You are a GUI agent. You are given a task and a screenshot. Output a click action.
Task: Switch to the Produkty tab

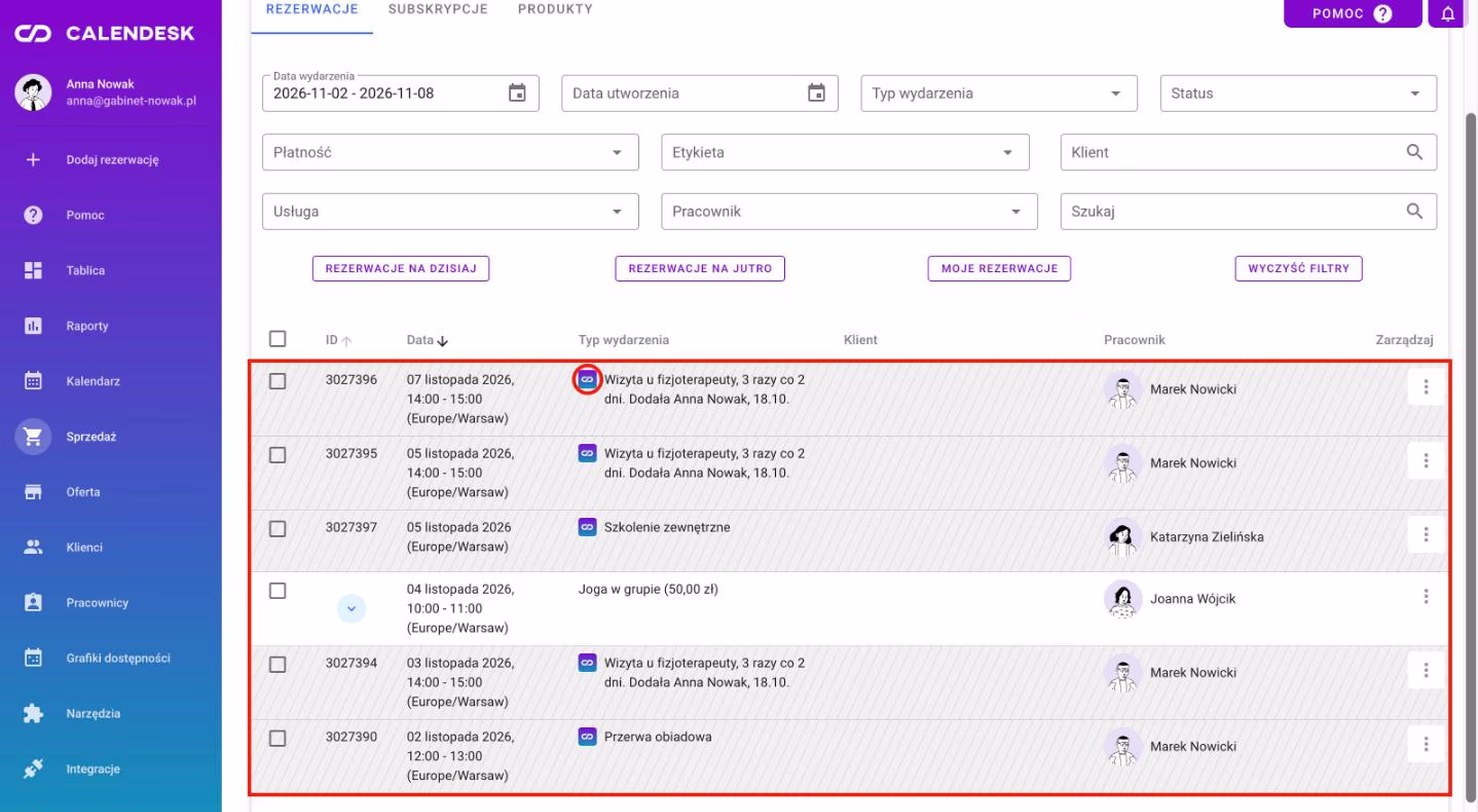coord(555,10)
